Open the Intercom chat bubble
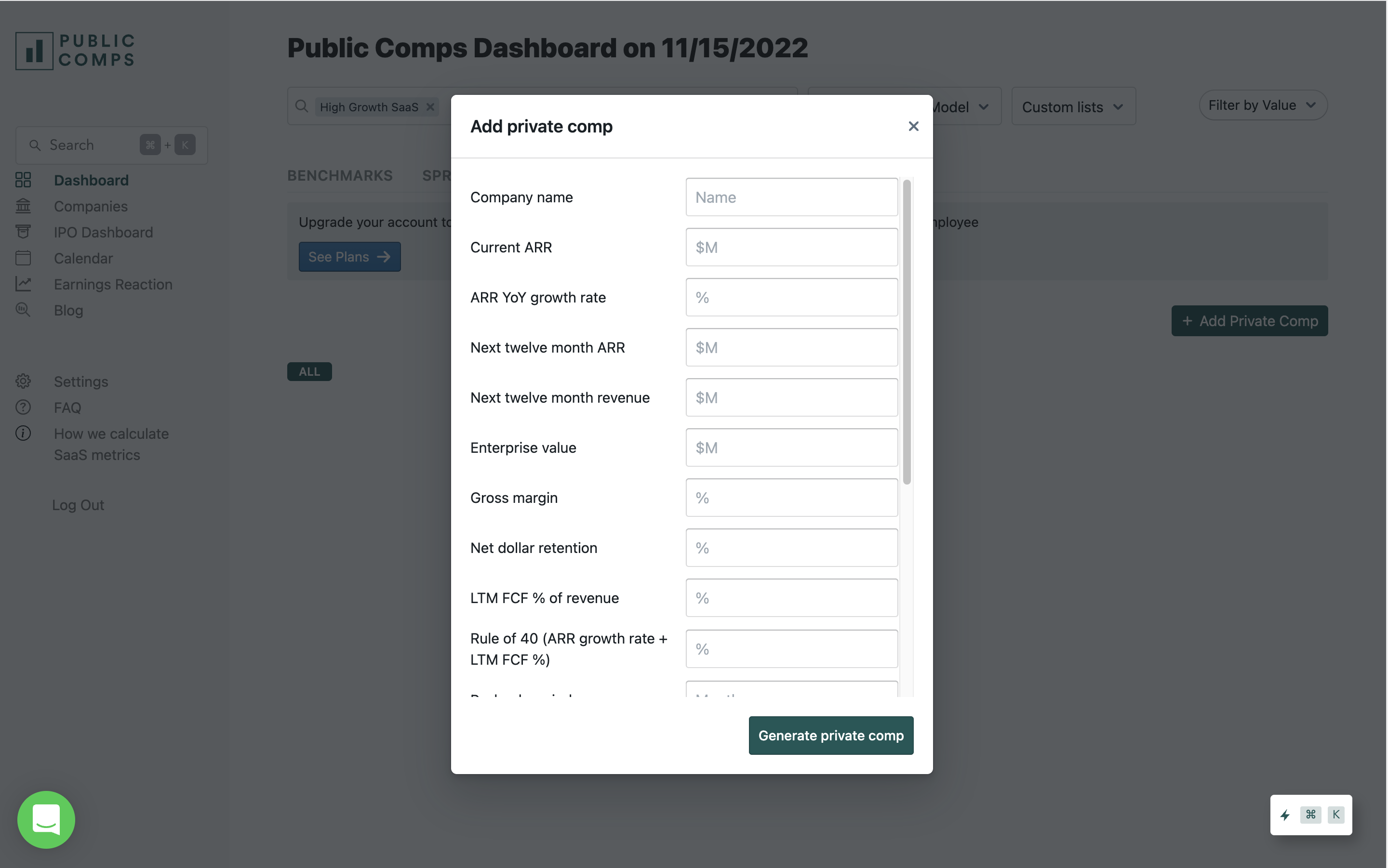 click(46, 819)
